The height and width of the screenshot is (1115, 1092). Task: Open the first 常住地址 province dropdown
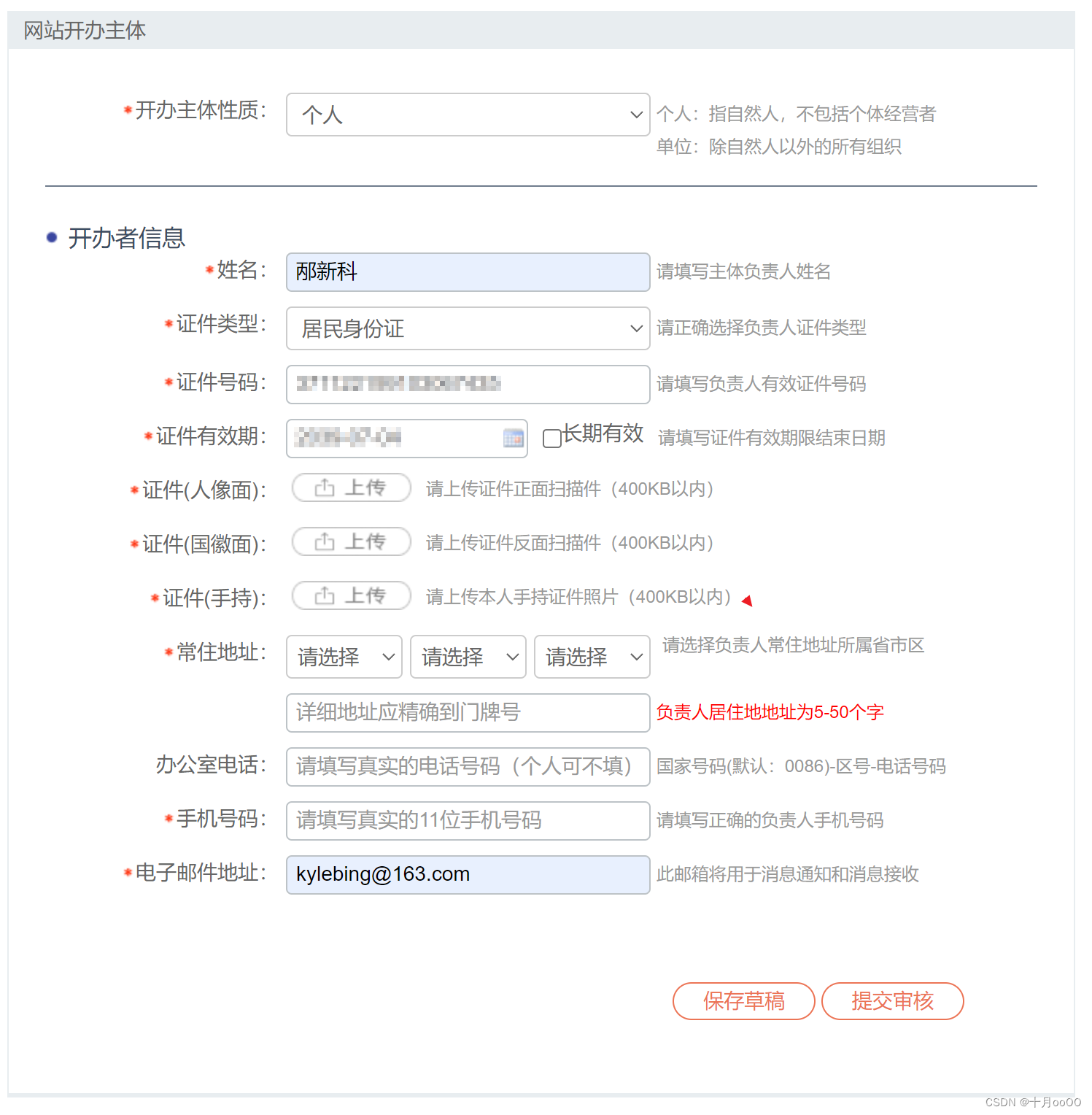[x=344, y=657]
